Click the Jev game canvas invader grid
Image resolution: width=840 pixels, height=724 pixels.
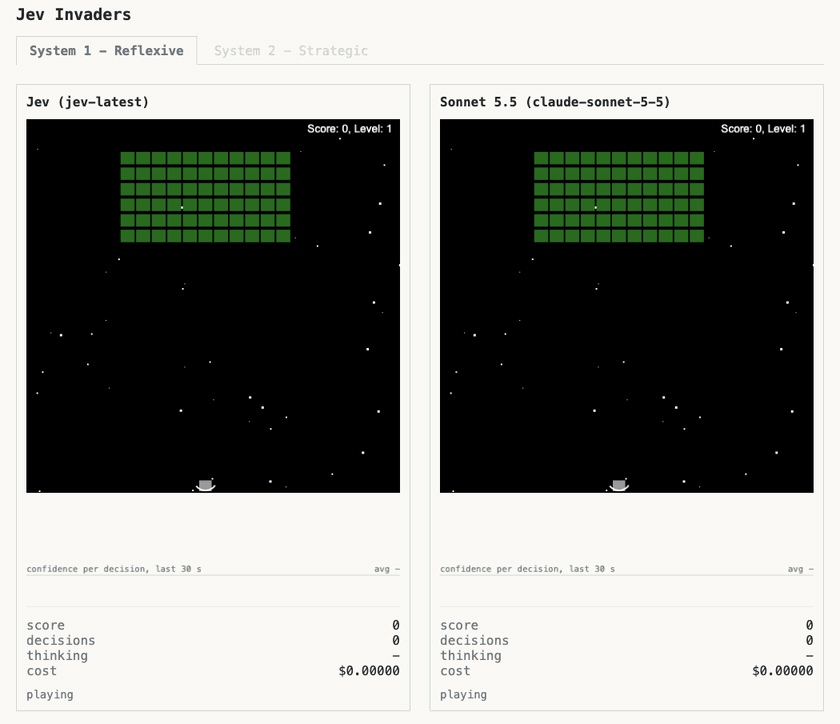tap(205, 197)
